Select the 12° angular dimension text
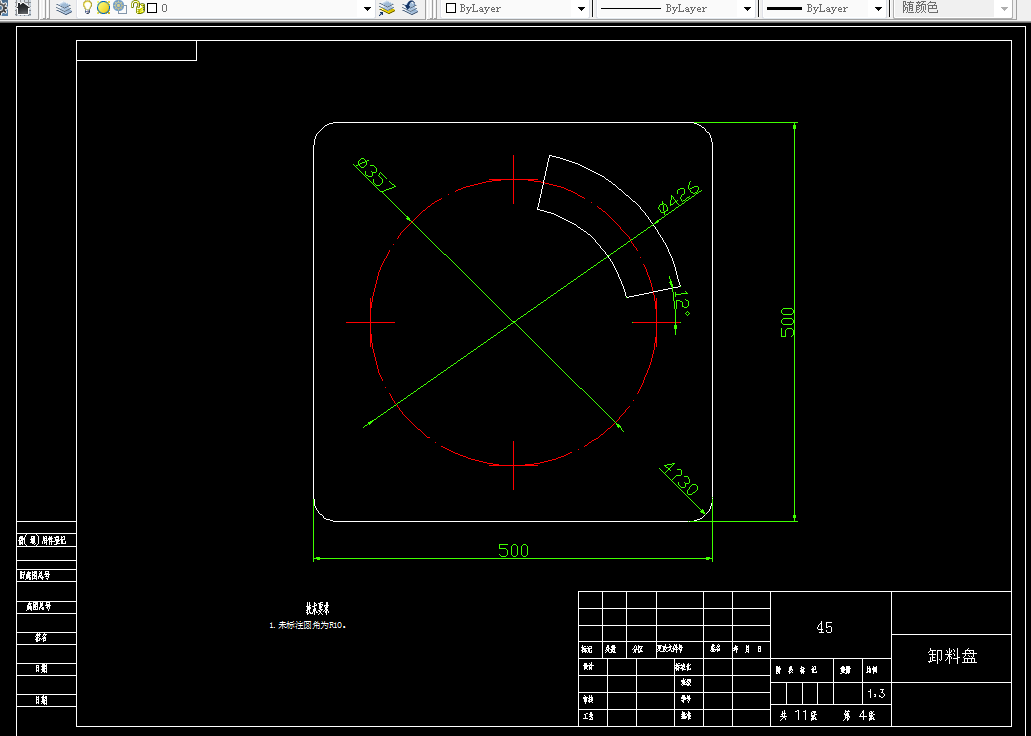The height and width of the screenshot is (736, 1031). click(683, 303)
